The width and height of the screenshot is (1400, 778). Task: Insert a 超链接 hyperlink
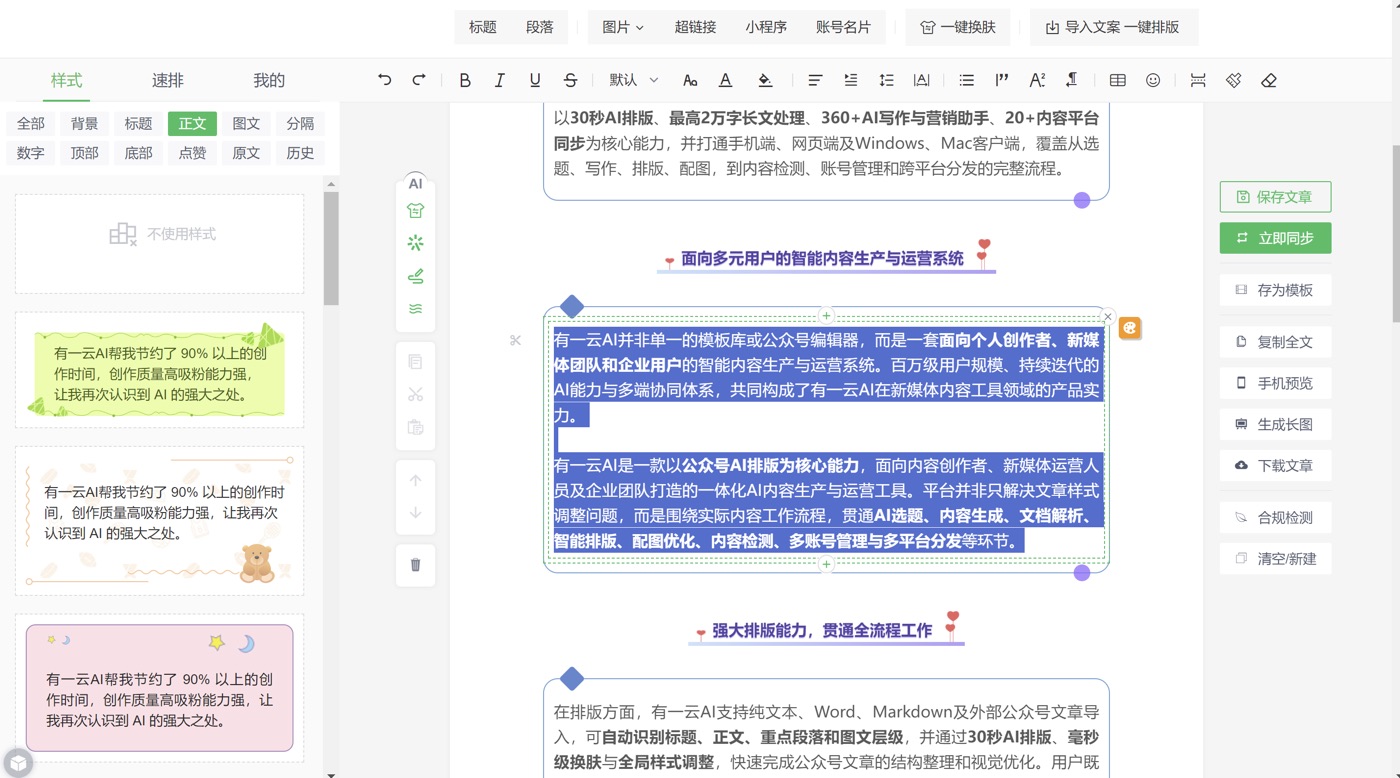tap(695, 27)
